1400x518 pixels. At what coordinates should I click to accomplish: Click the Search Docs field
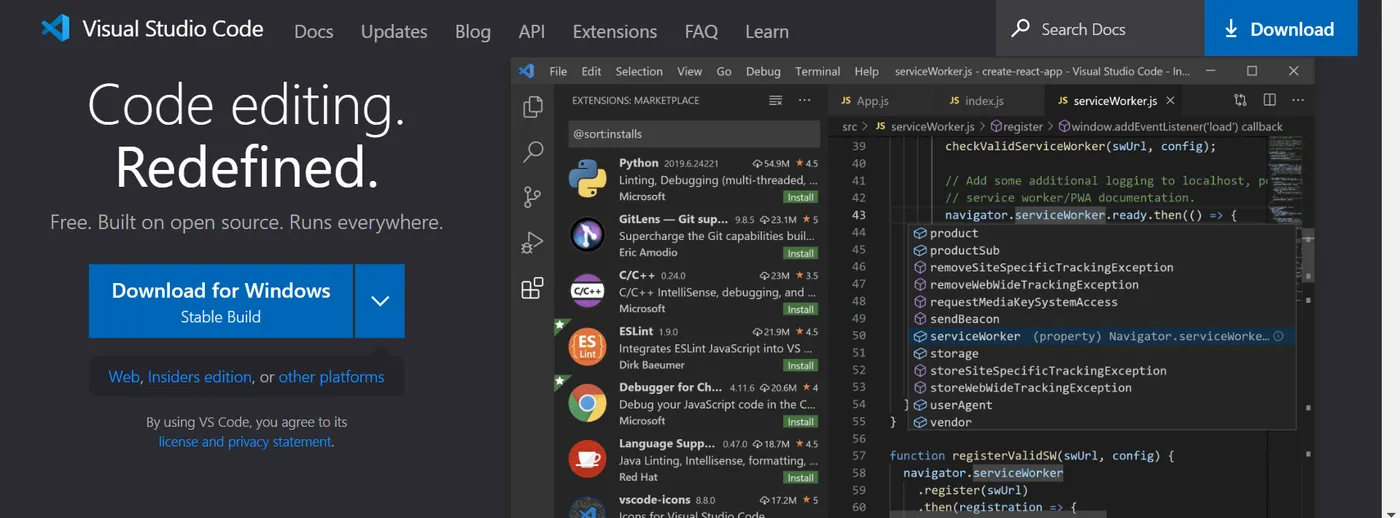tap(1100, 28)
